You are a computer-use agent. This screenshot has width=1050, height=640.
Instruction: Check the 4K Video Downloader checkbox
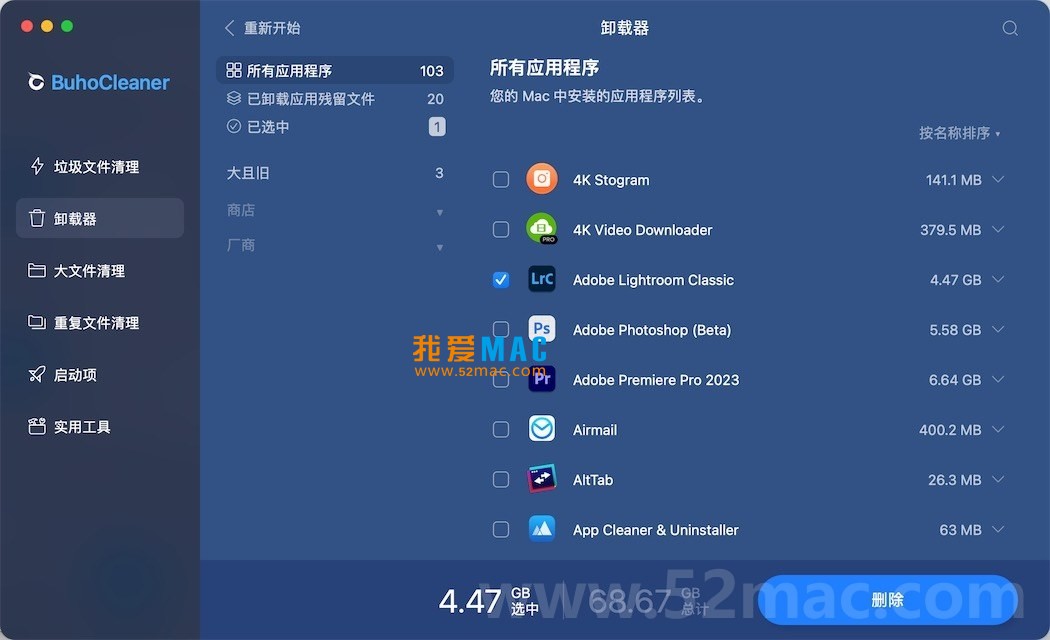click(x=501, y=230)
